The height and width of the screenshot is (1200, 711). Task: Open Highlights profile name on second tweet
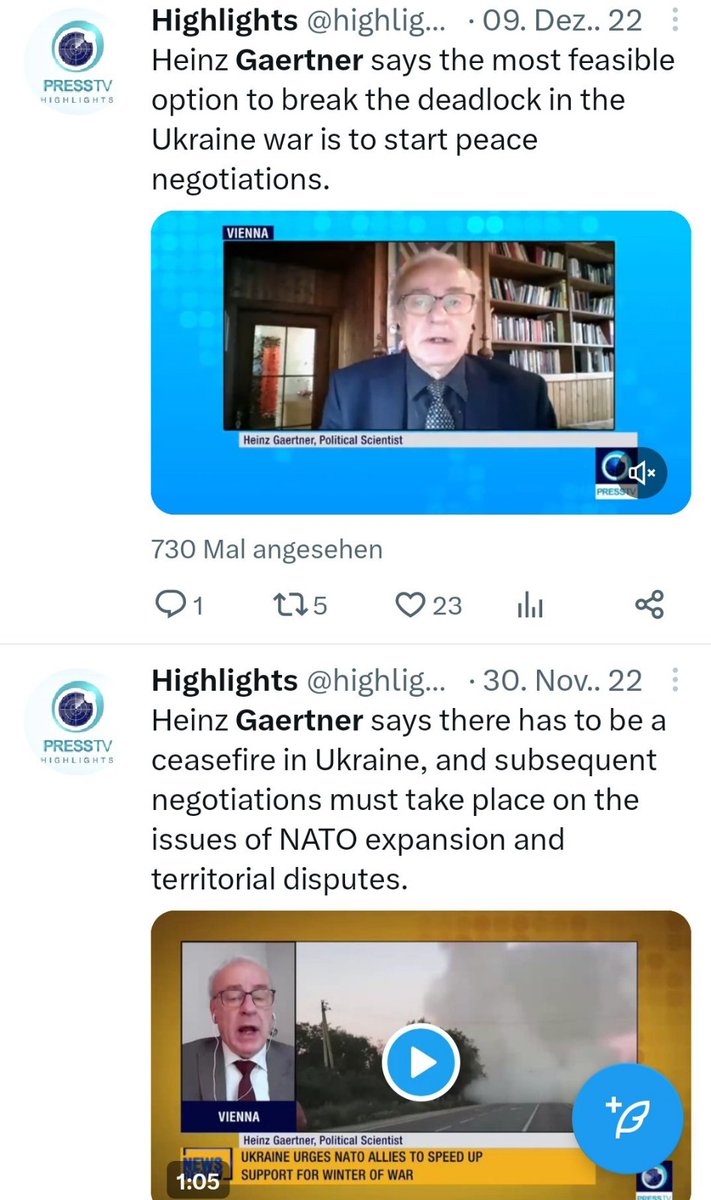pyautogui.click(x=224, y=681)
